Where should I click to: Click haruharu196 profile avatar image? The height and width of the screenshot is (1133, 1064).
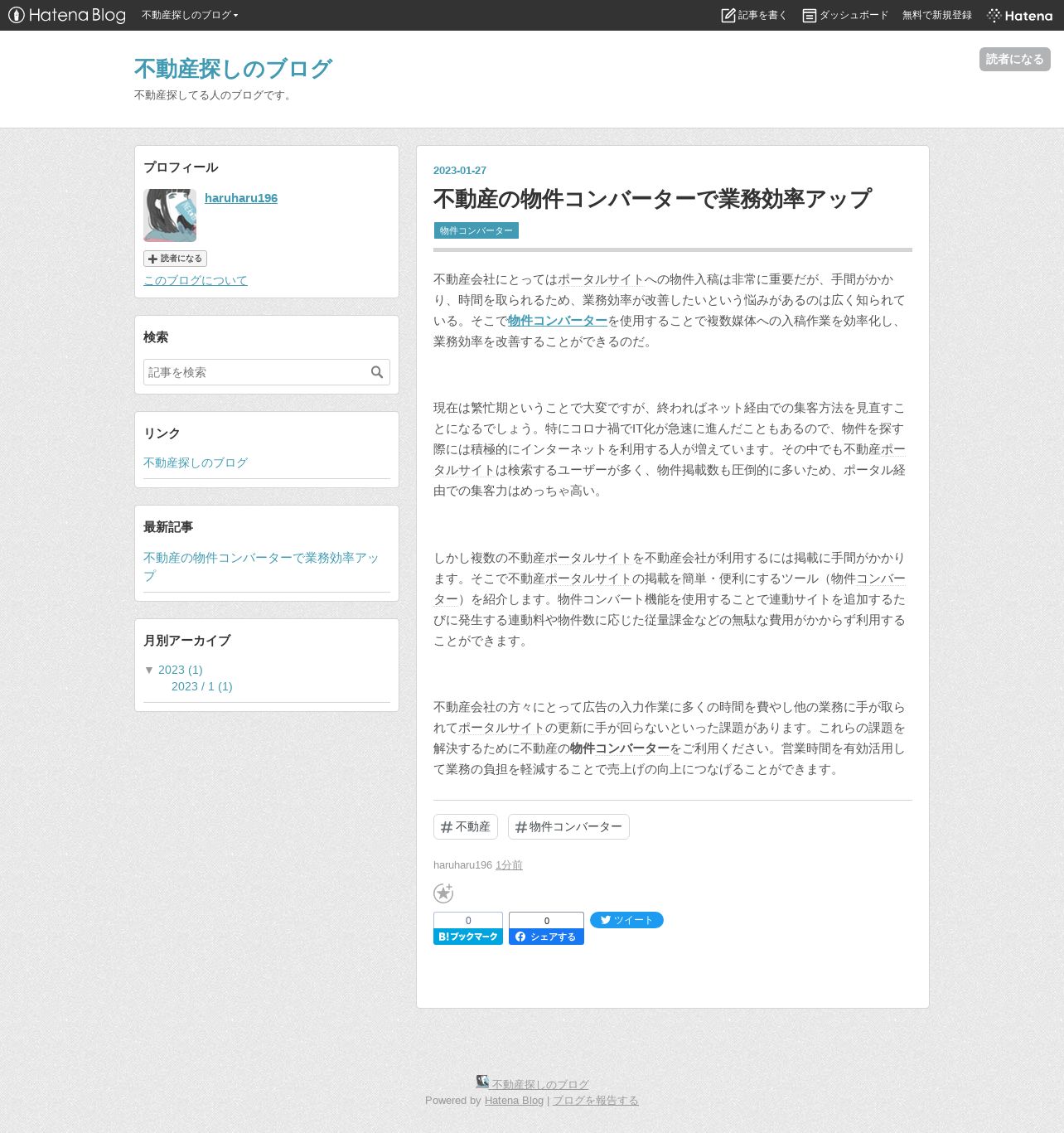170,215
